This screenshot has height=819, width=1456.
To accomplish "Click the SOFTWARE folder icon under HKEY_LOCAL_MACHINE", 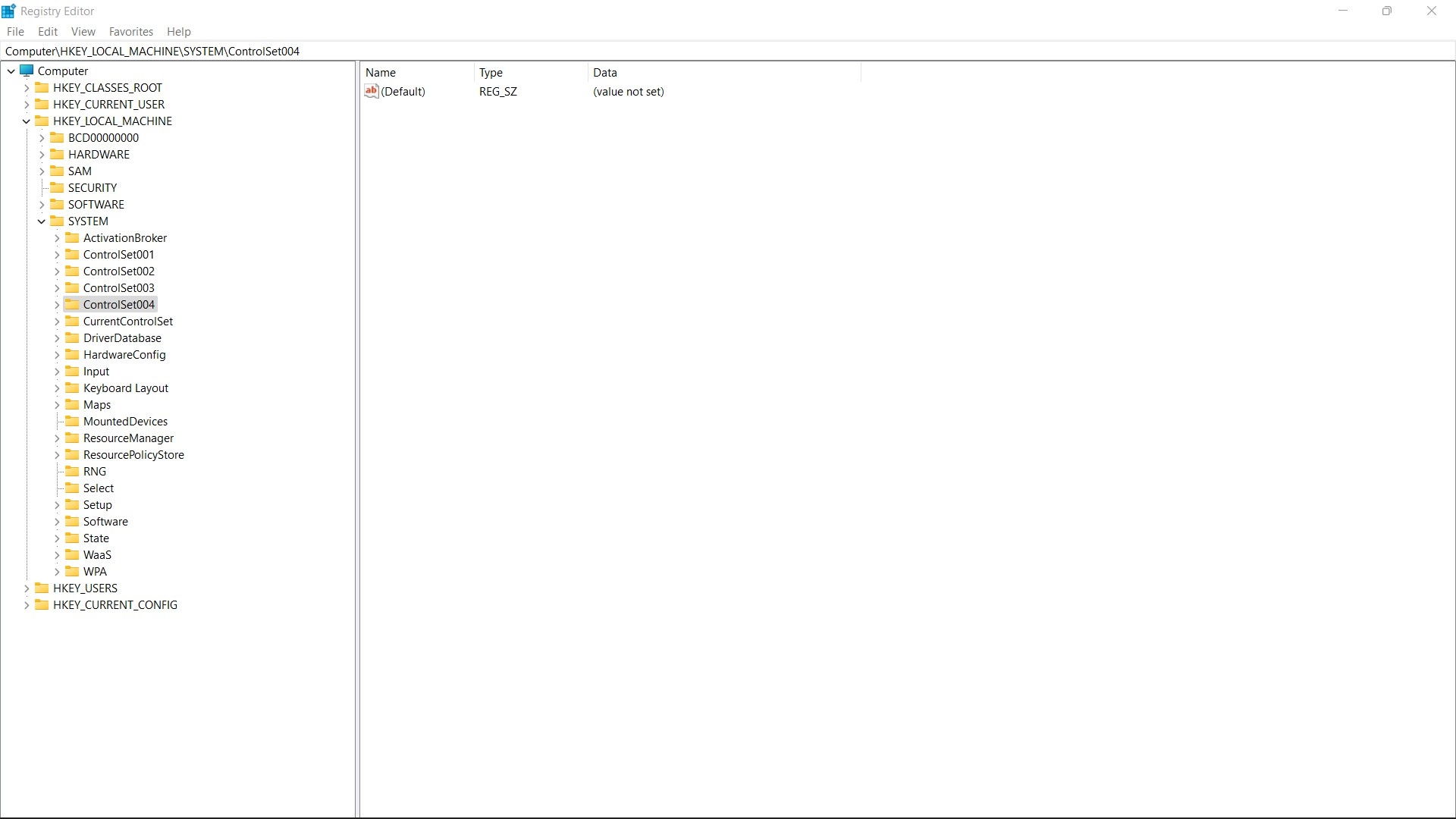I will pyautogui.click(x=57, y=204).
